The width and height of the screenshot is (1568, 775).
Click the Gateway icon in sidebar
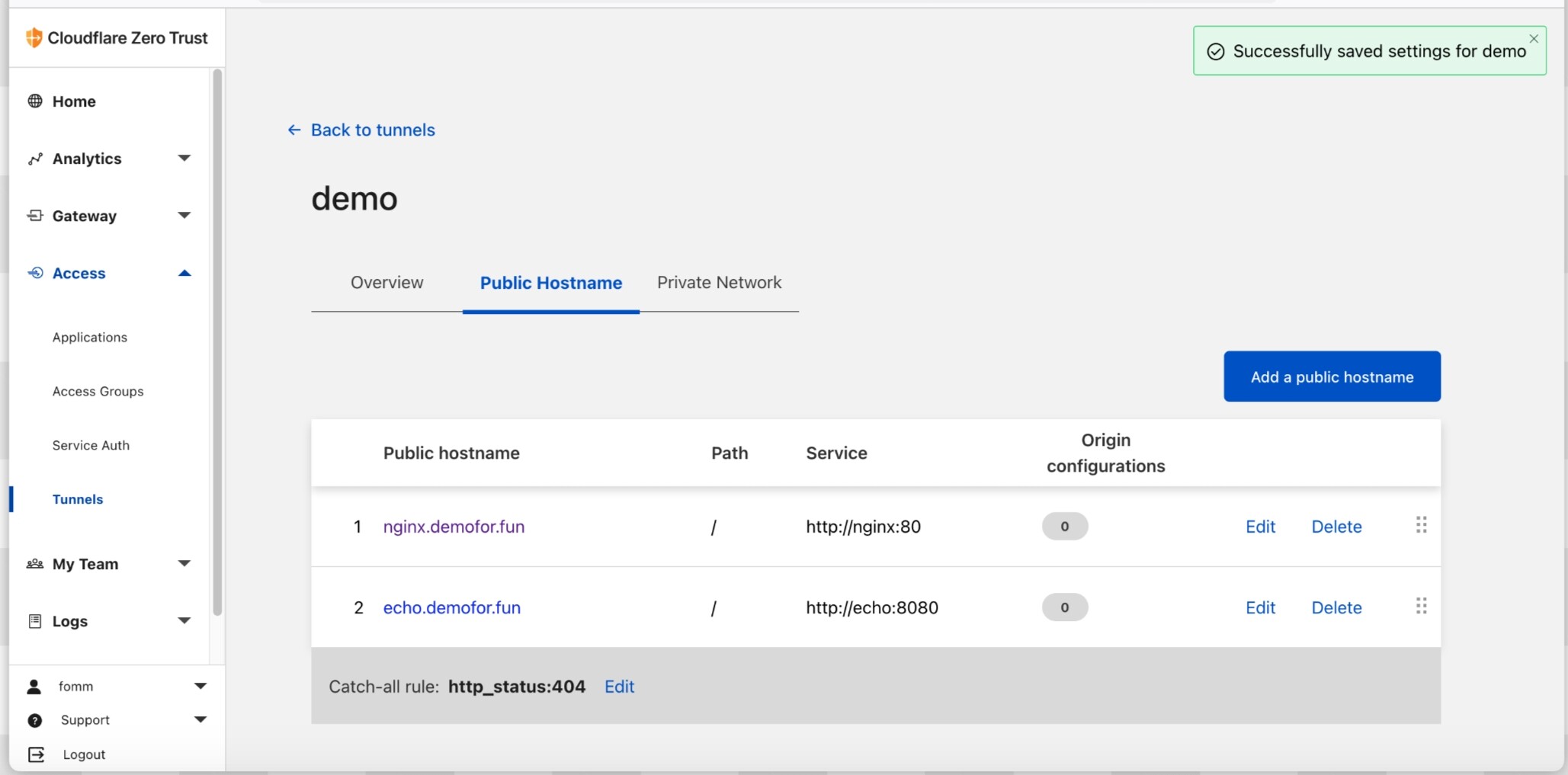click(35, 216)
